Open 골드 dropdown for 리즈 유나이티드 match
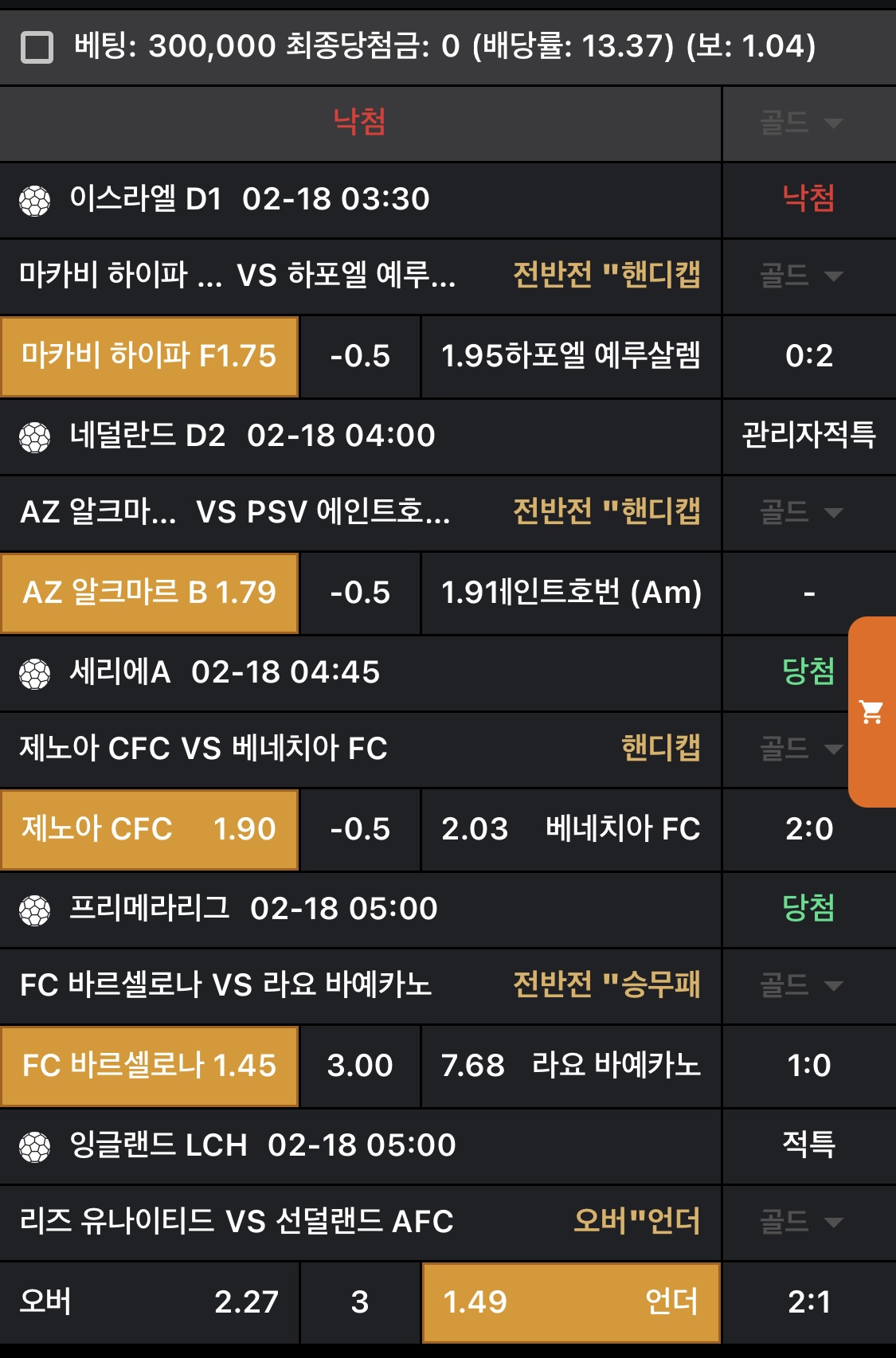This screenshot has width=896, height=1358. 800,1222
